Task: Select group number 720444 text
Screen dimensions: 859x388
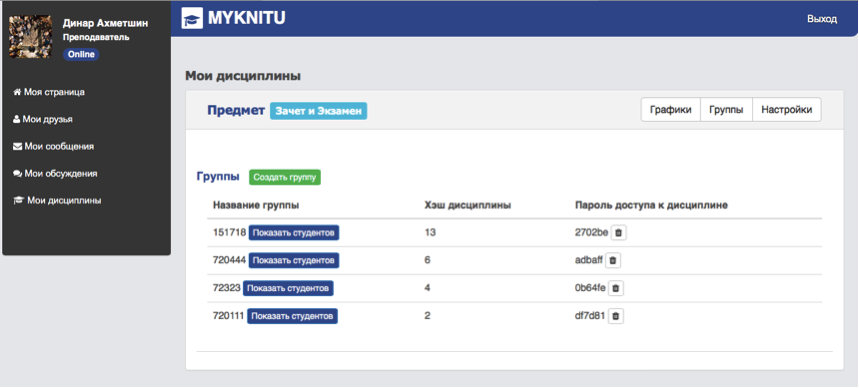Action: point(230,260)
